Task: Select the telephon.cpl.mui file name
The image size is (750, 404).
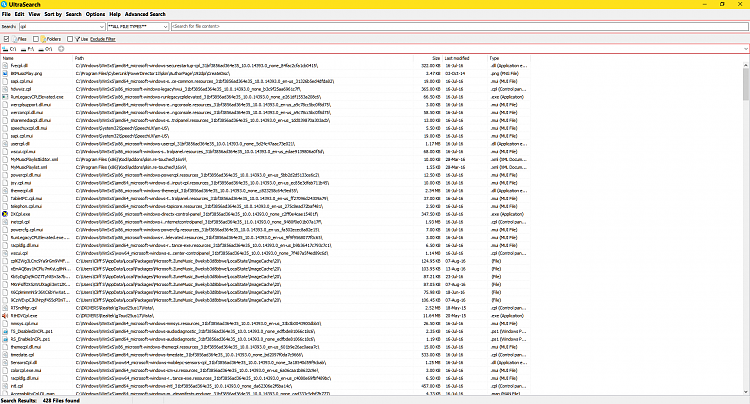Action: click(x=26, y=206)
